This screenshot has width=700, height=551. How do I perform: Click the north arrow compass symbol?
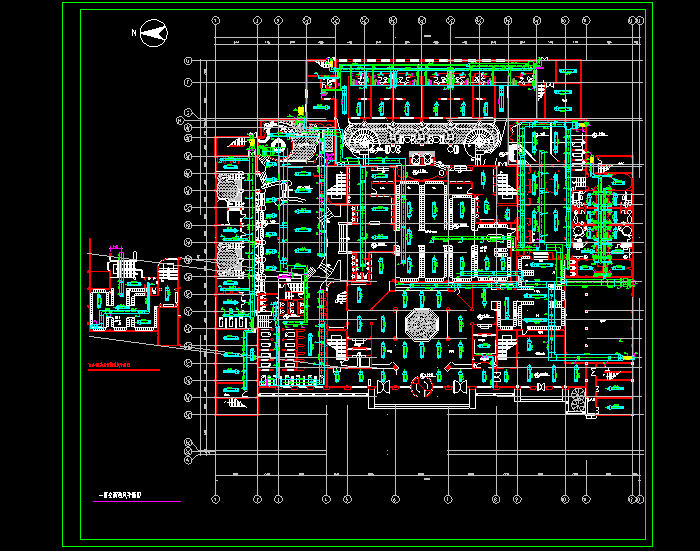152,33
